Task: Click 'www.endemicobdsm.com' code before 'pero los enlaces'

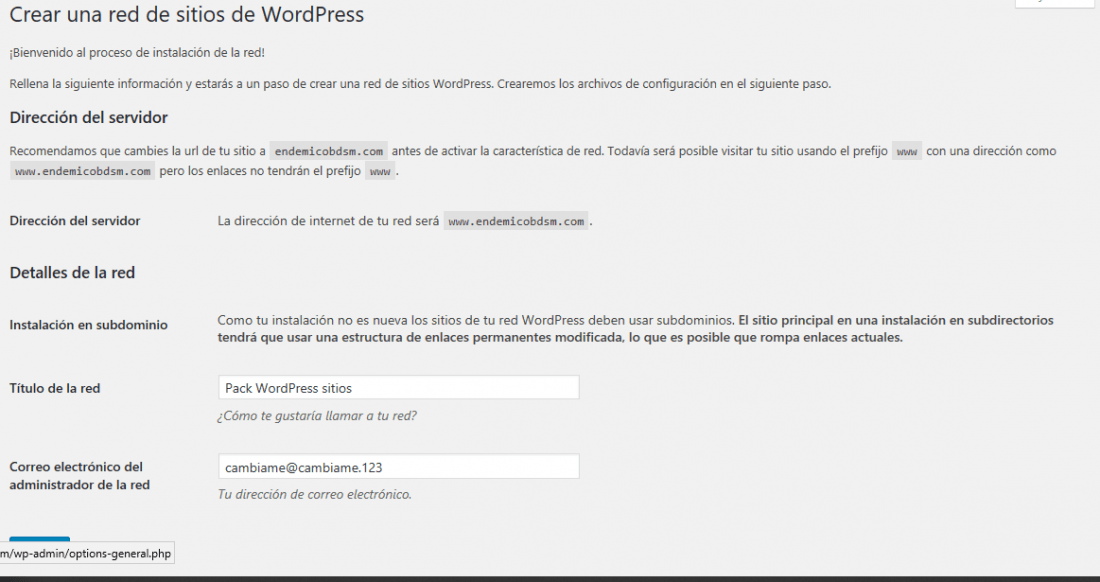Action: click(x=83, y=171)
